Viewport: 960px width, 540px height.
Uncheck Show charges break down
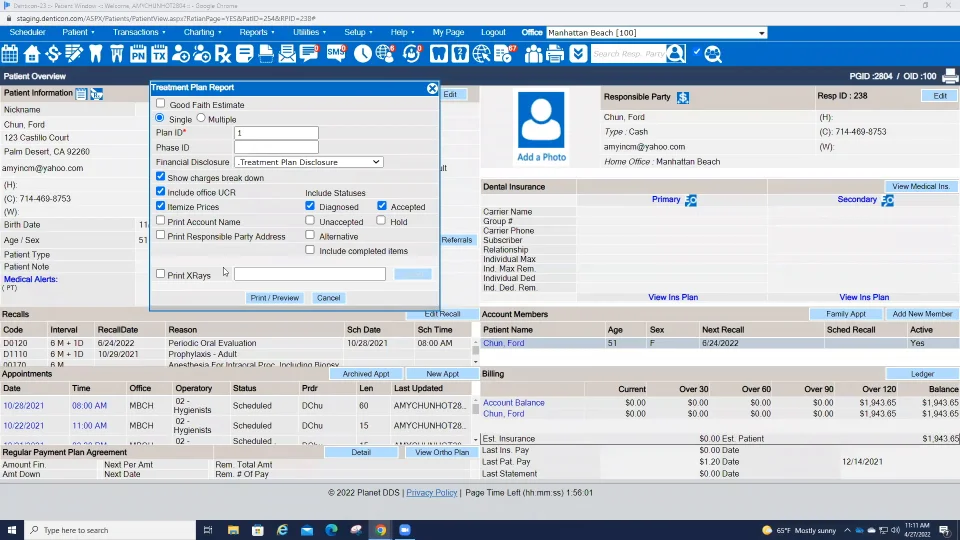pyautogui.click(x=160, y=176)
